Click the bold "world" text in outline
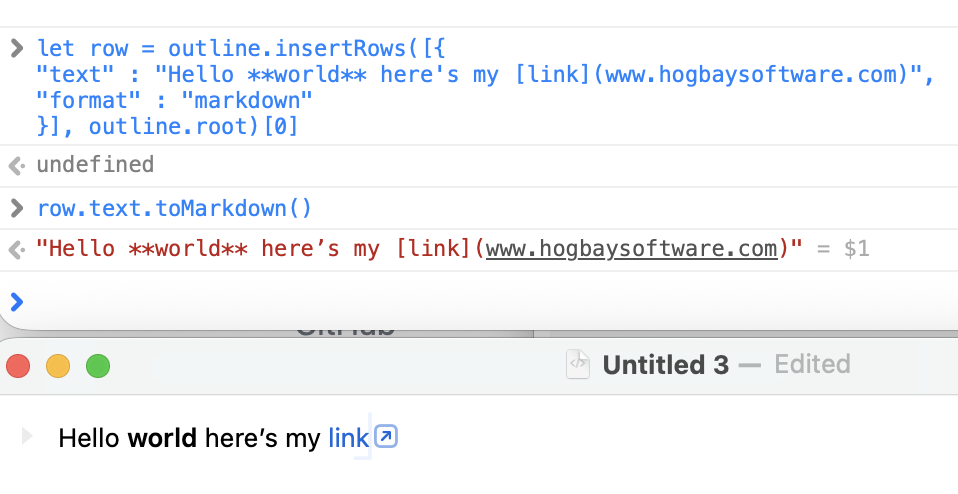Viewport: 958px width, 494px height. [163, 437]
